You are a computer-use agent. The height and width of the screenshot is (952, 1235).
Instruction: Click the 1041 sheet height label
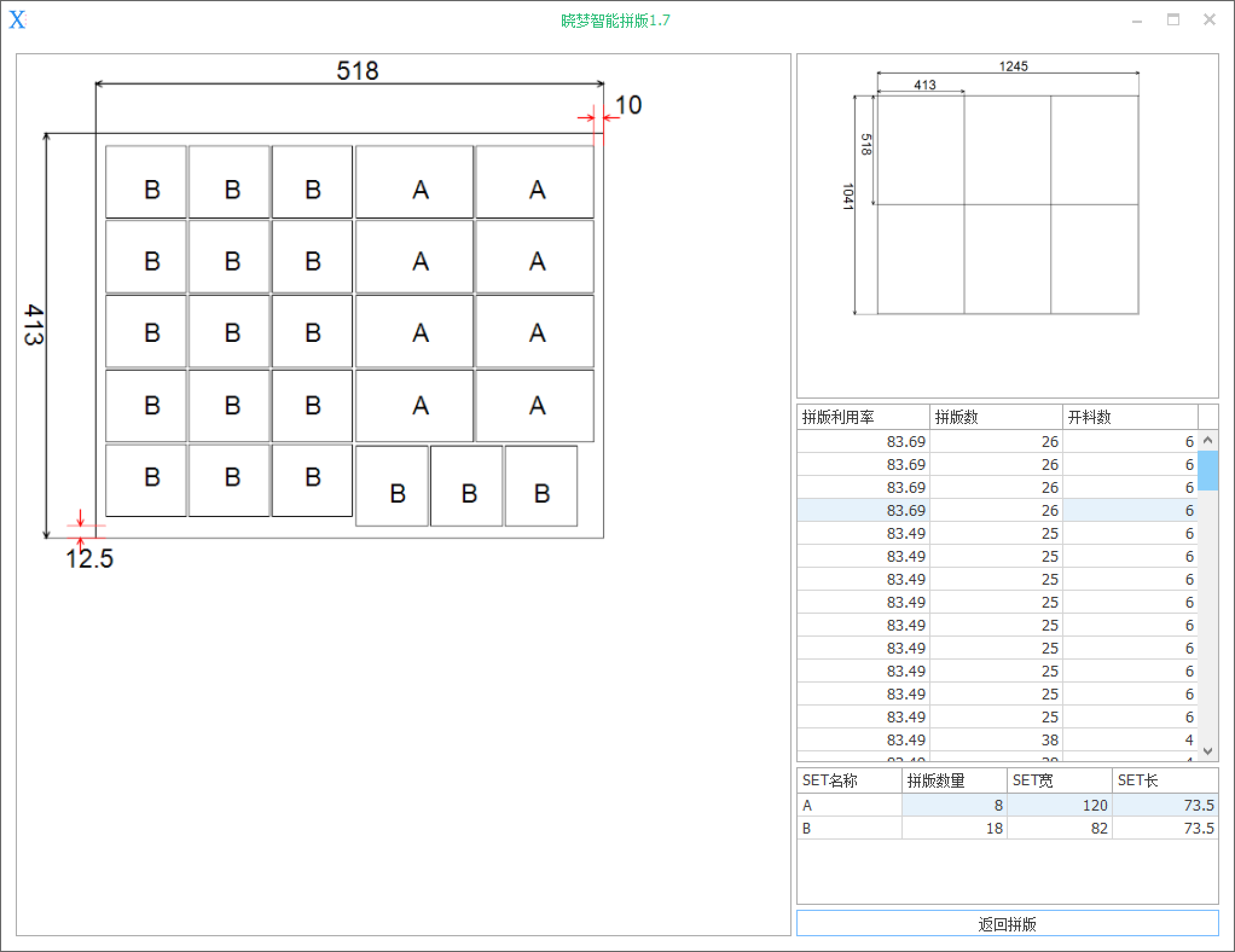click(x=848, y=196)
